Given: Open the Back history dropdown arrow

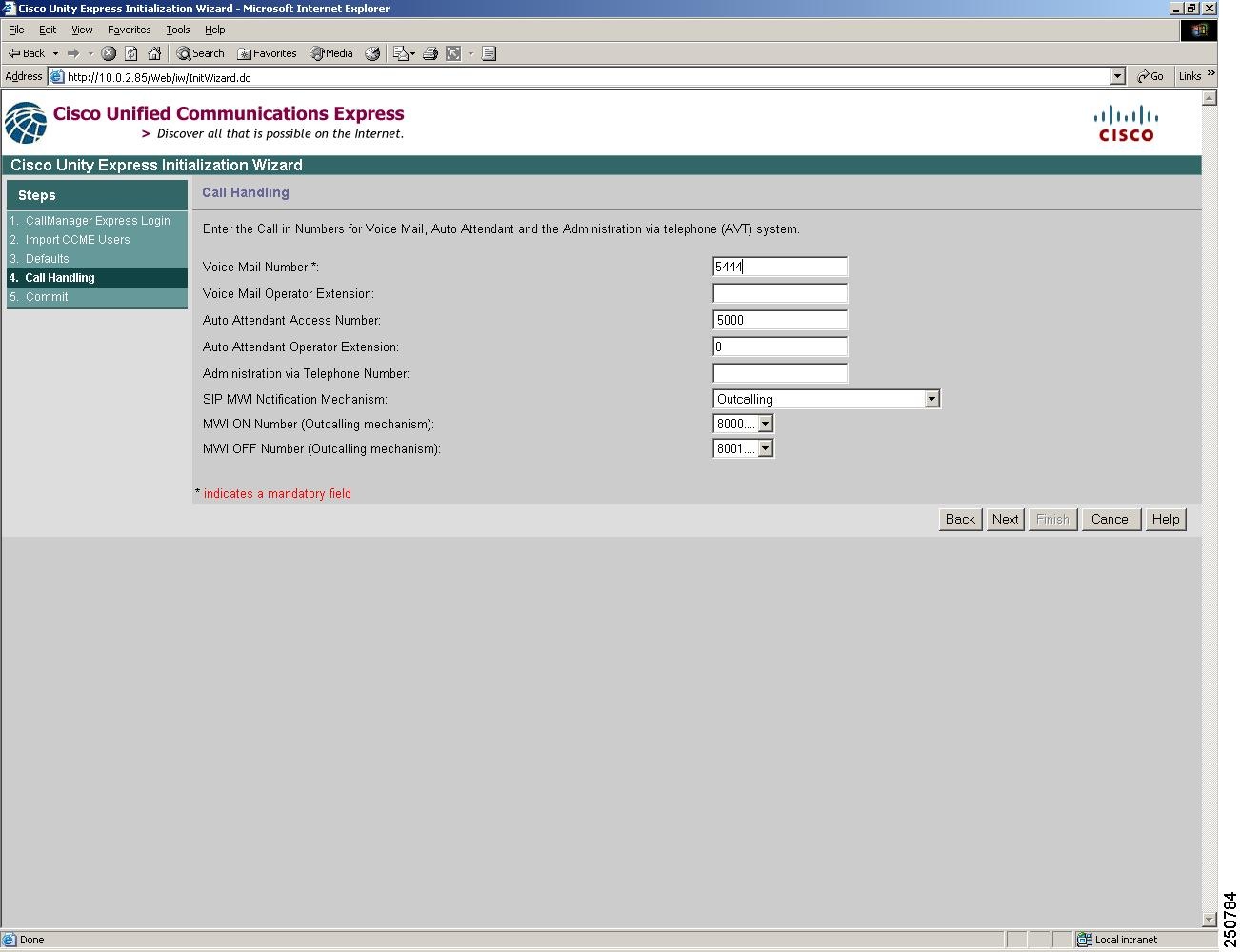Looking at the screenshot, I should click(x=55, y=53).
